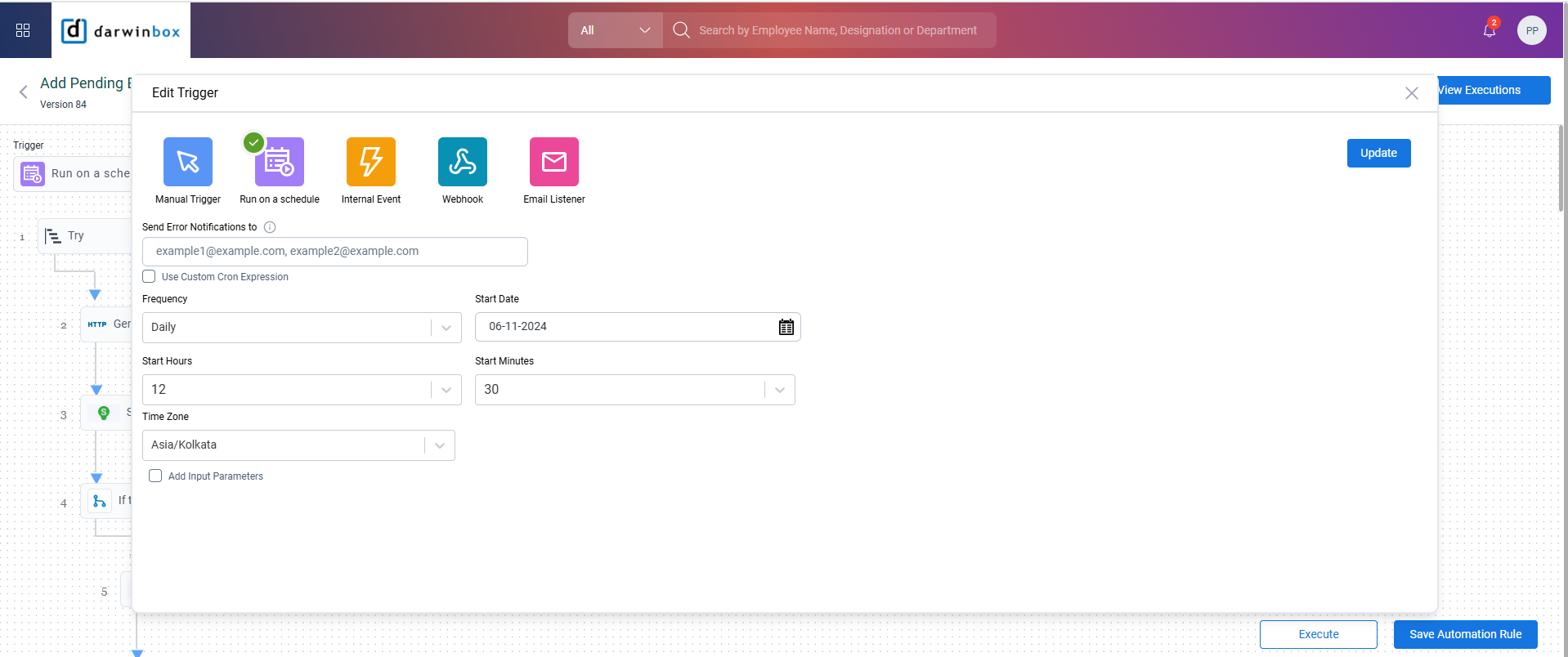Click the Execute button
Screen dimensions: 1568x657
click(x=1318, y=634)
